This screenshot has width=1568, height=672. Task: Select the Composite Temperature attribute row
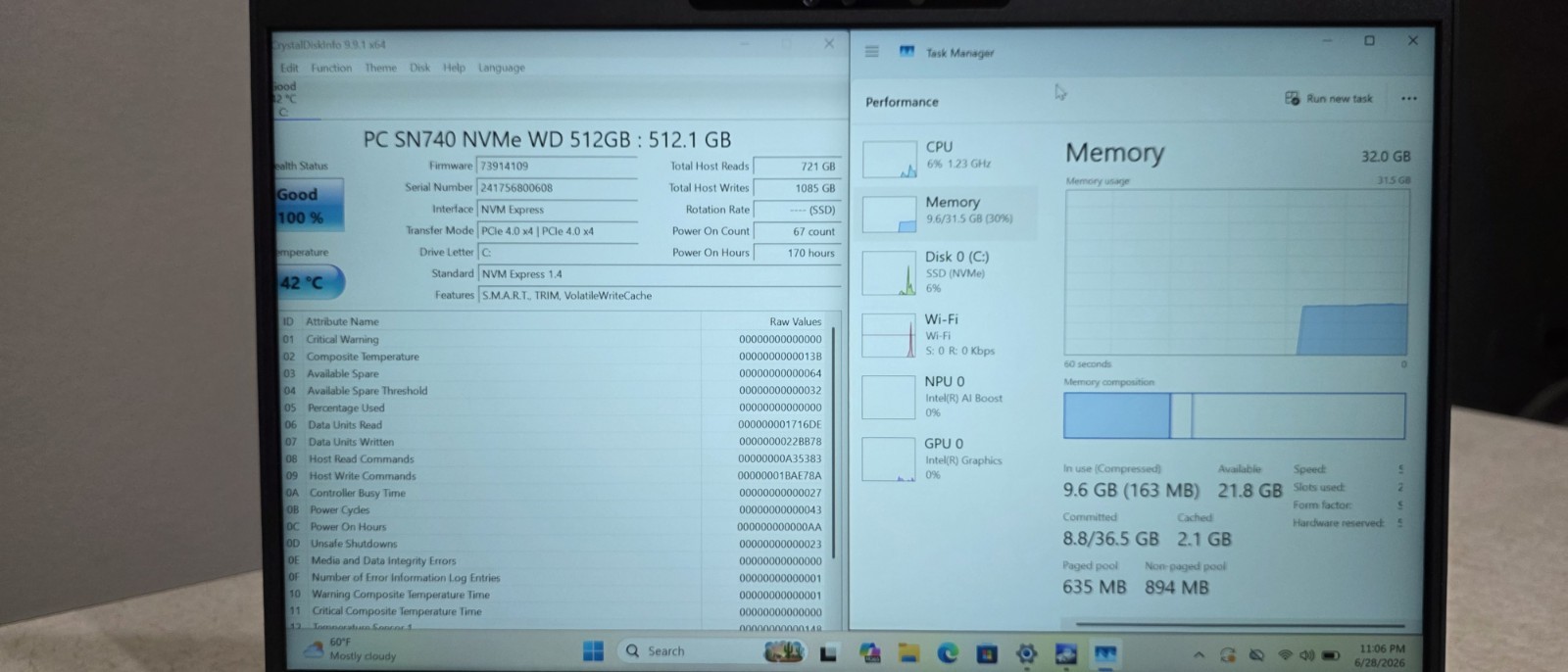(554, 357)
